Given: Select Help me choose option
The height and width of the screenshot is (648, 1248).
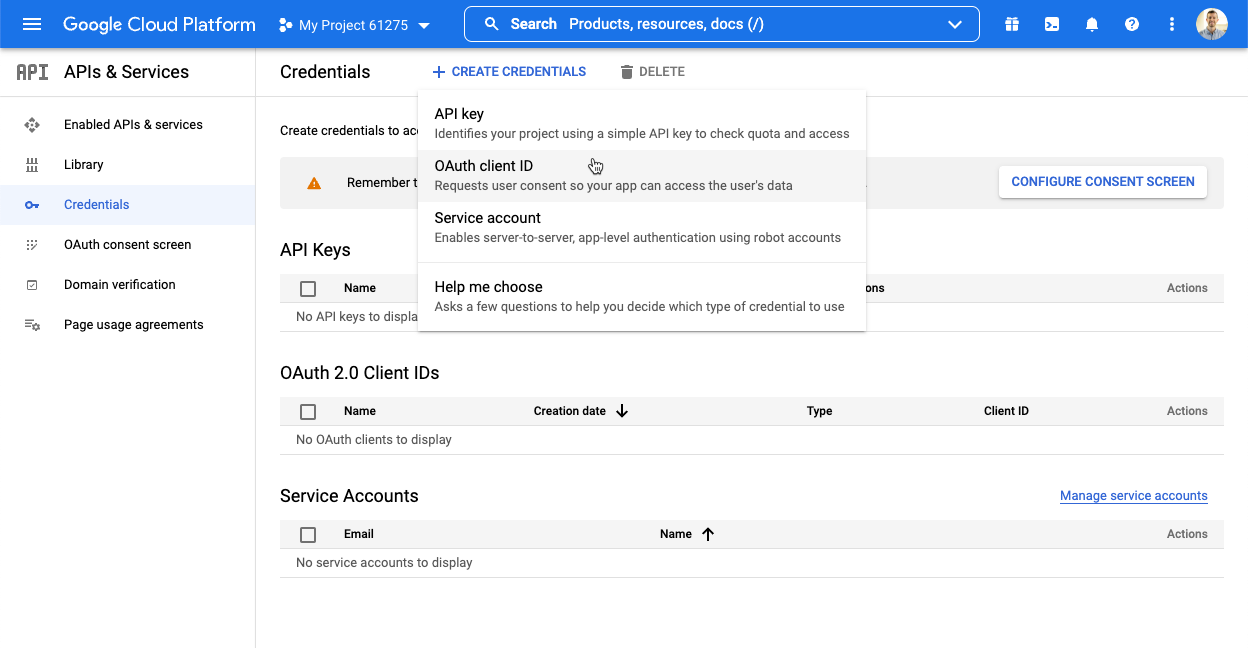Looking at the screenshot, I should click(642, 297).
